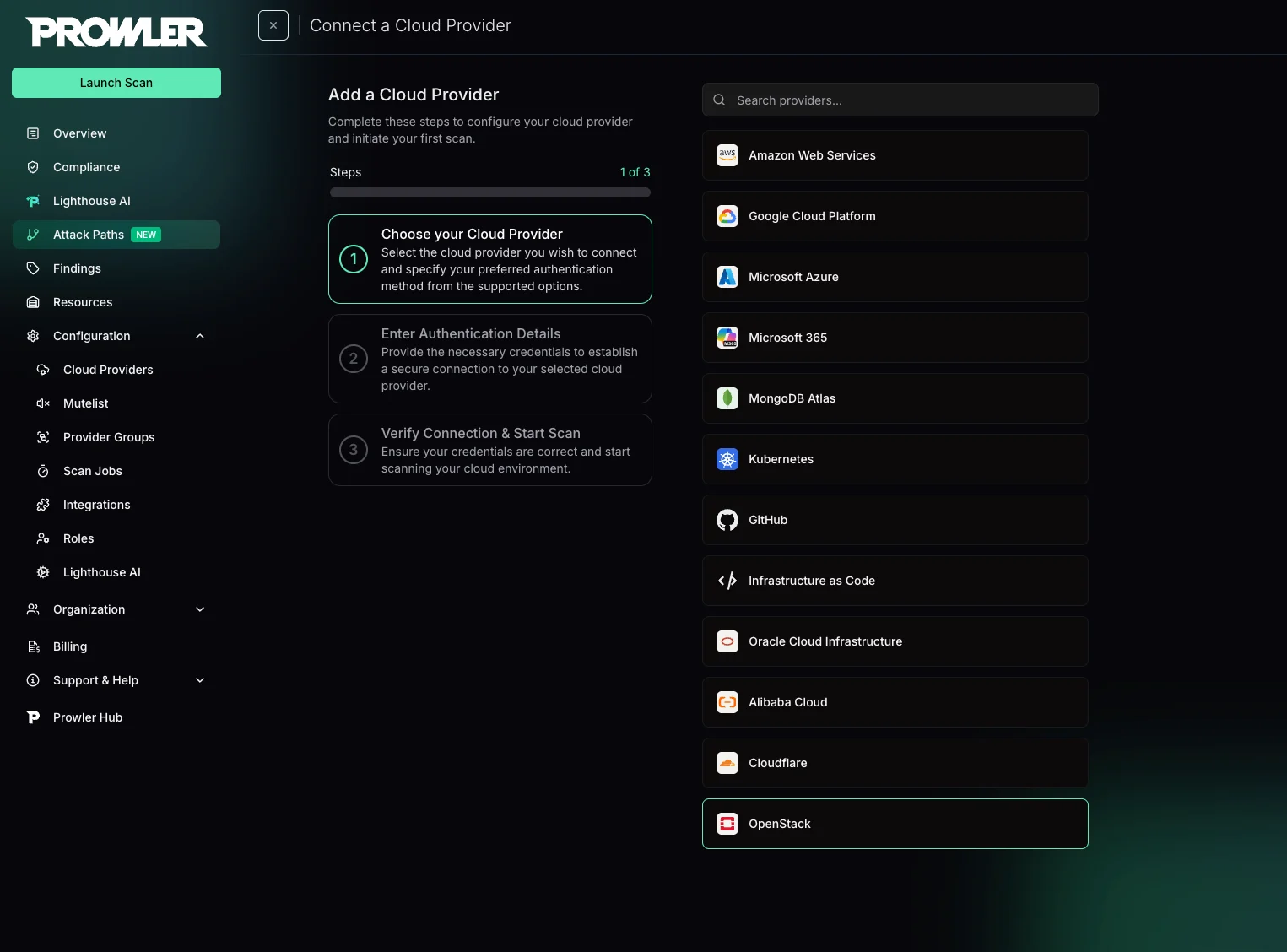Click the search magnifier icon

click(x=719, y=100)
